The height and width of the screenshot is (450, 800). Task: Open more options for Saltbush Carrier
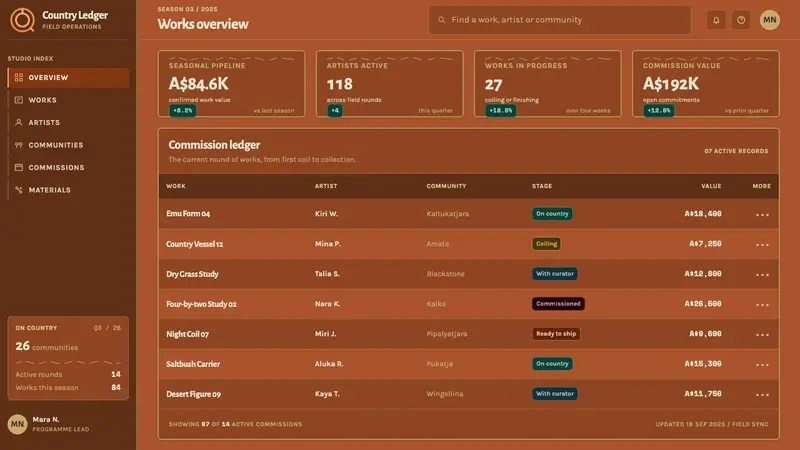coord(762,364)
